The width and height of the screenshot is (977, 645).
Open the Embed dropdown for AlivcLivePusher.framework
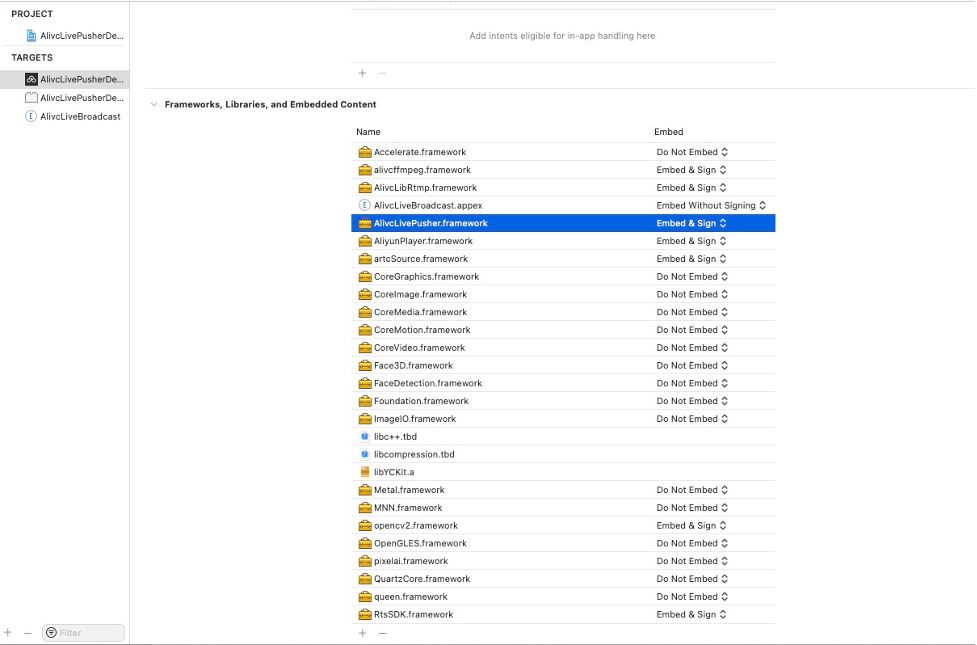(692, 223)
